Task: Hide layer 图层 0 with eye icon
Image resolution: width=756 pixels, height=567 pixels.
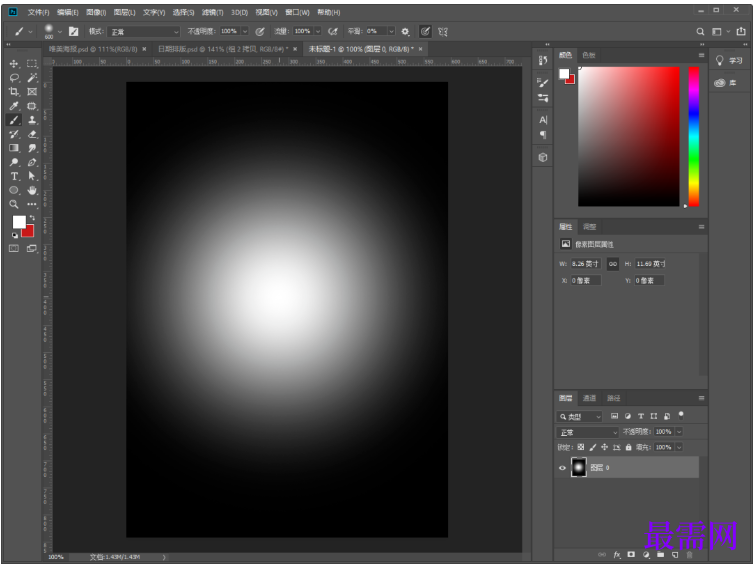Action: point(562,468)
